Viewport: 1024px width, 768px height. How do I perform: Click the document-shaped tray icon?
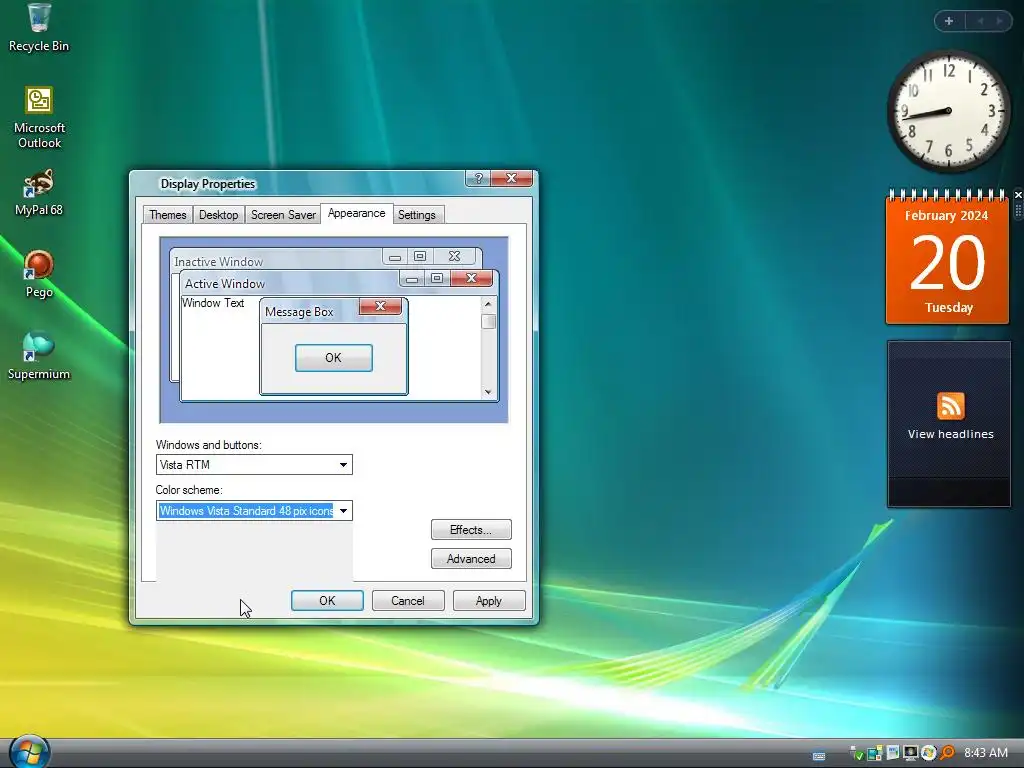click(893, 753)
